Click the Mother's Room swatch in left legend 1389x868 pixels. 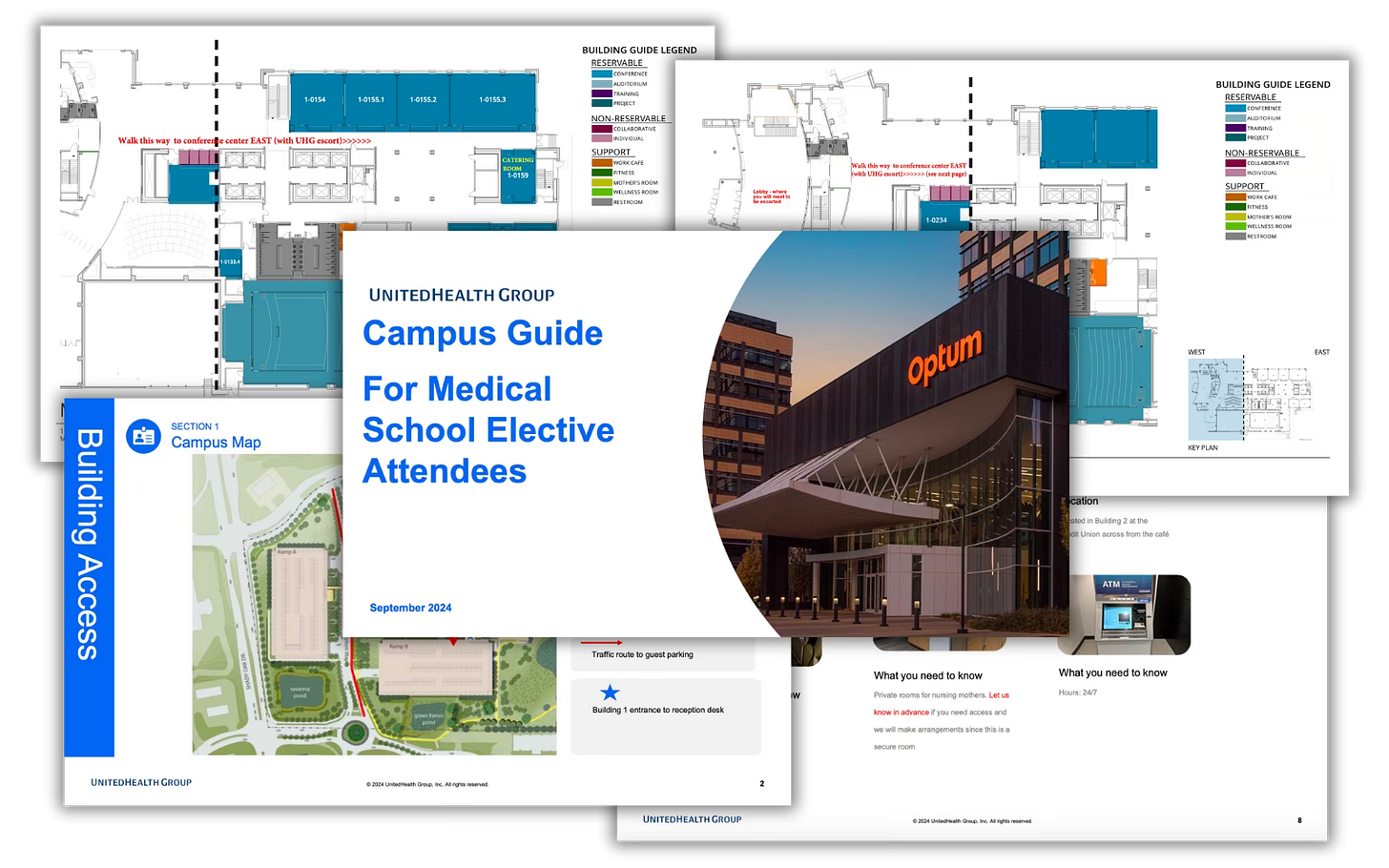coord(601,182)
